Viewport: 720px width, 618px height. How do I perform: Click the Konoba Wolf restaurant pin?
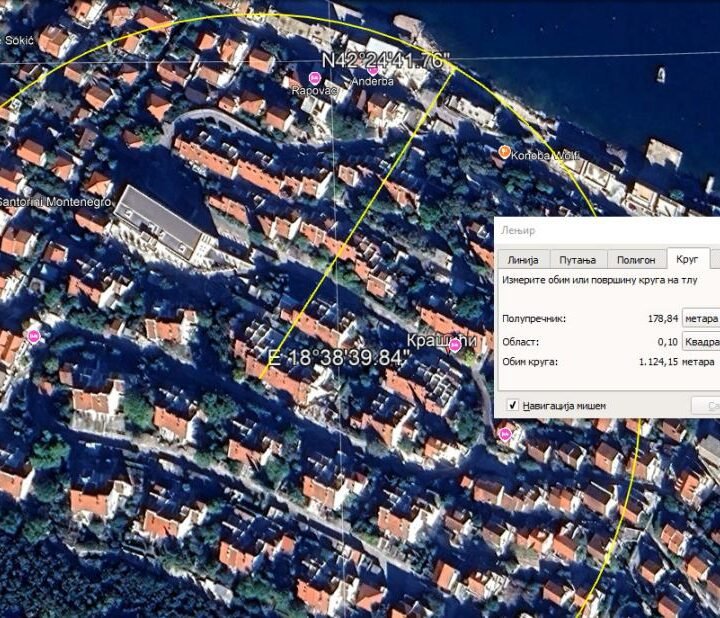click(504, 152)
